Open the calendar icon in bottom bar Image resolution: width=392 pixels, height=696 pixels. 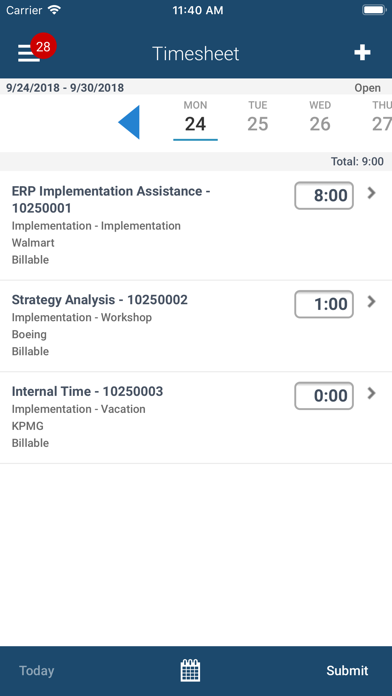[190, 670]
